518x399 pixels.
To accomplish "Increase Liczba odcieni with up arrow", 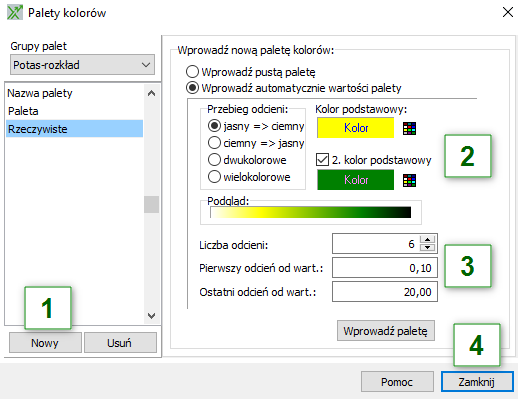I will [428, 239].
